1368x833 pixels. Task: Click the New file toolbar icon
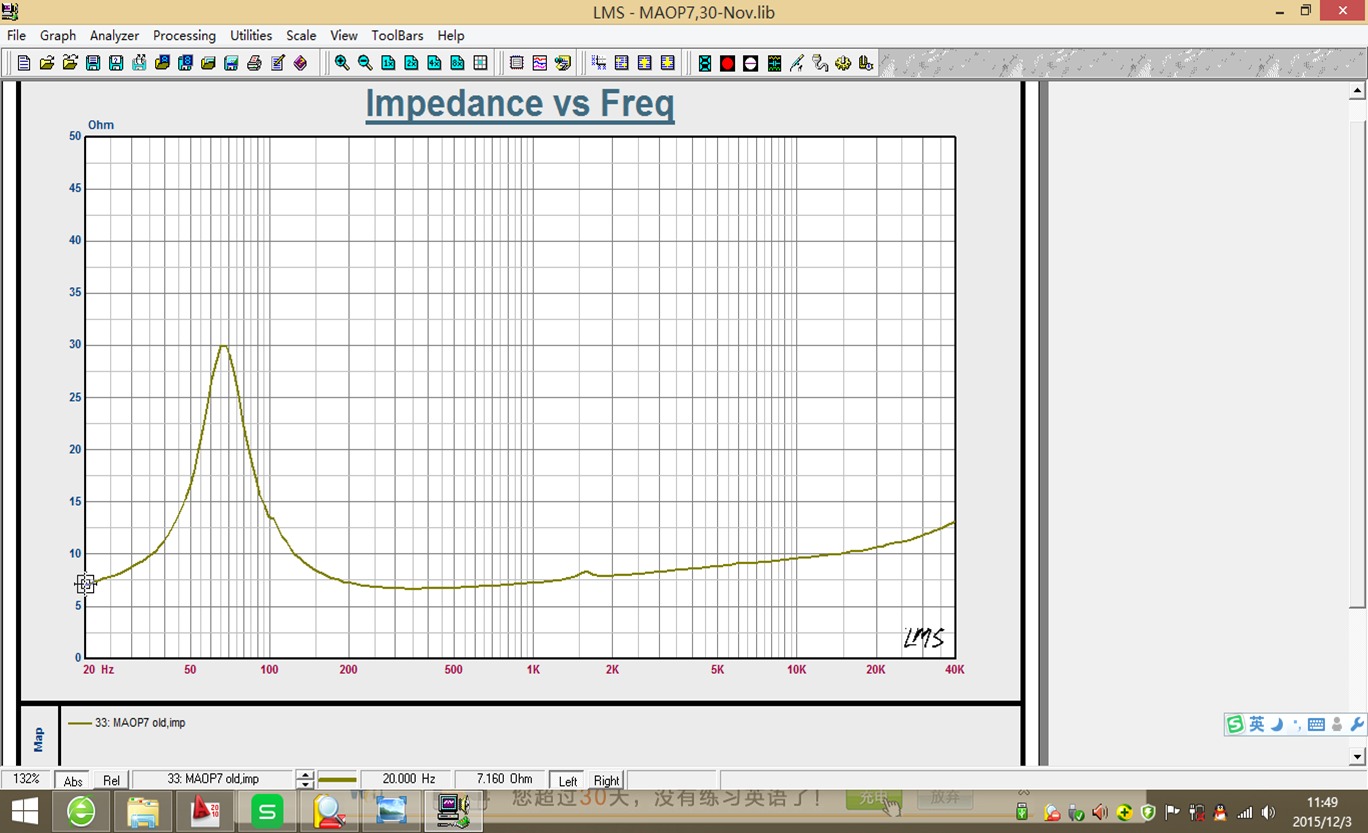click(24, 63)
